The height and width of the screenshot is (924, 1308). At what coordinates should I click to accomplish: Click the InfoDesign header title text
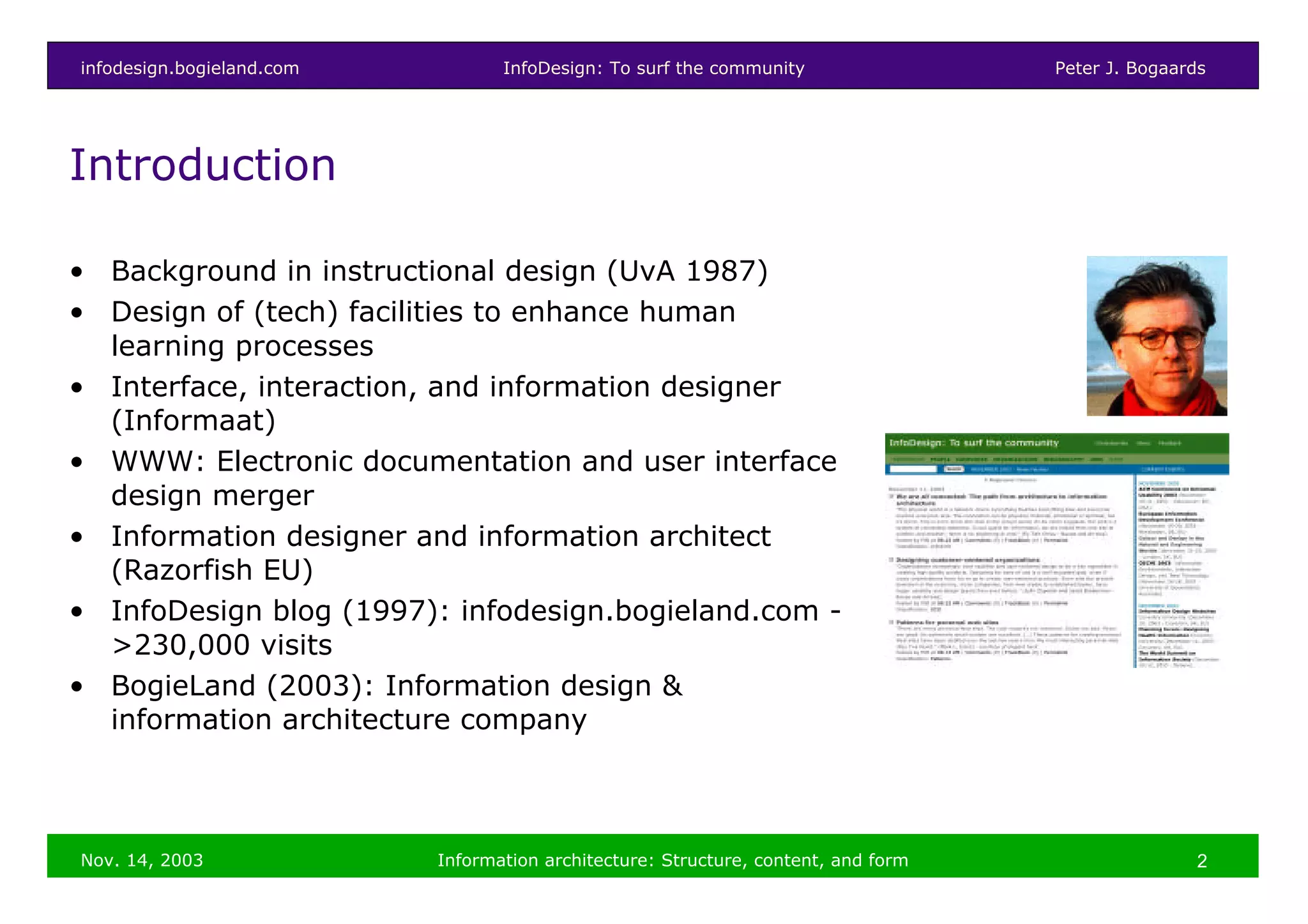653,68
